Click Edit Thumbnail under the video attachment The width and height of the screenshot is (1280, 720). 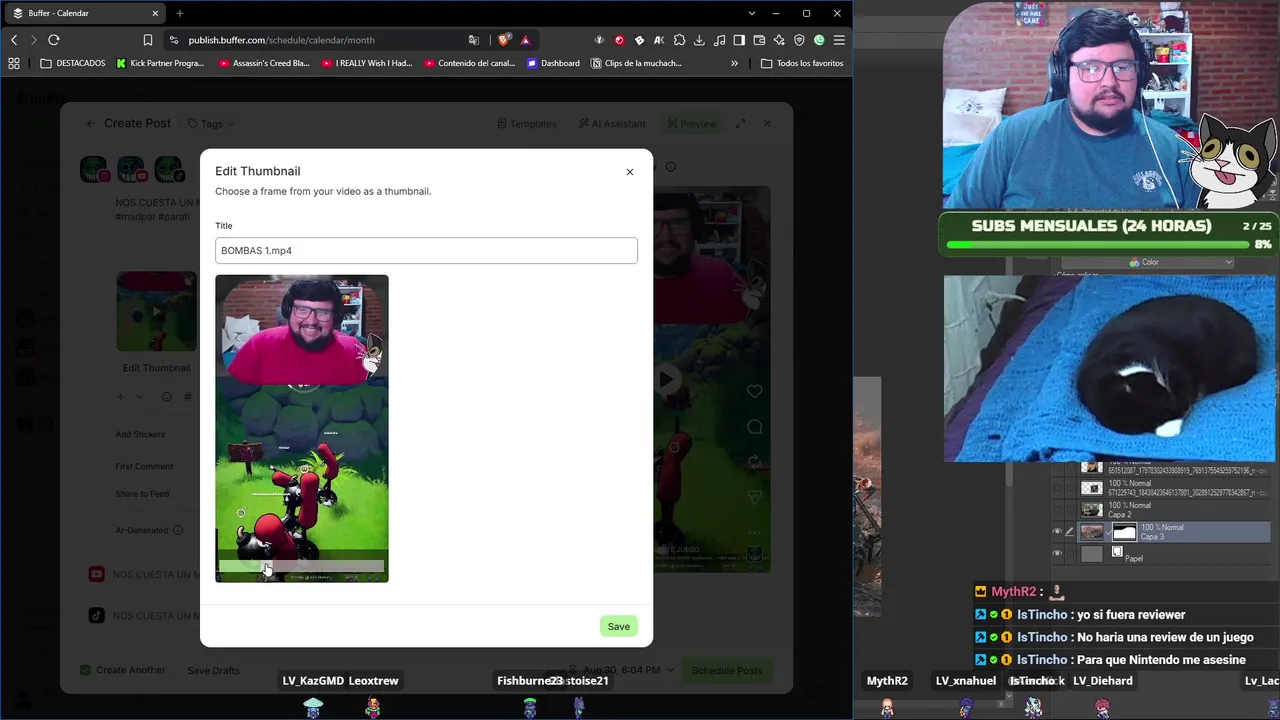(156, 368)
